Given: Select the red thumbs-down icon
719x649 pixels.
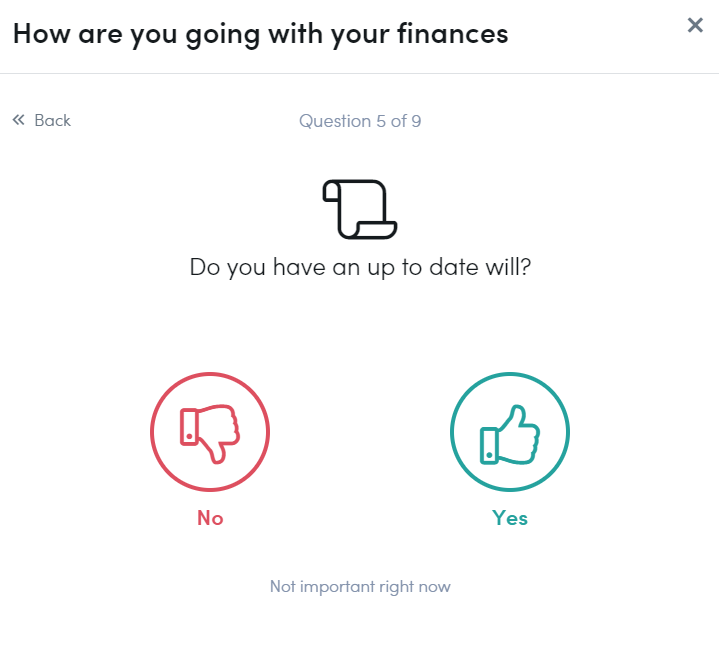Looking at the screenshot, I should (210, 434).
